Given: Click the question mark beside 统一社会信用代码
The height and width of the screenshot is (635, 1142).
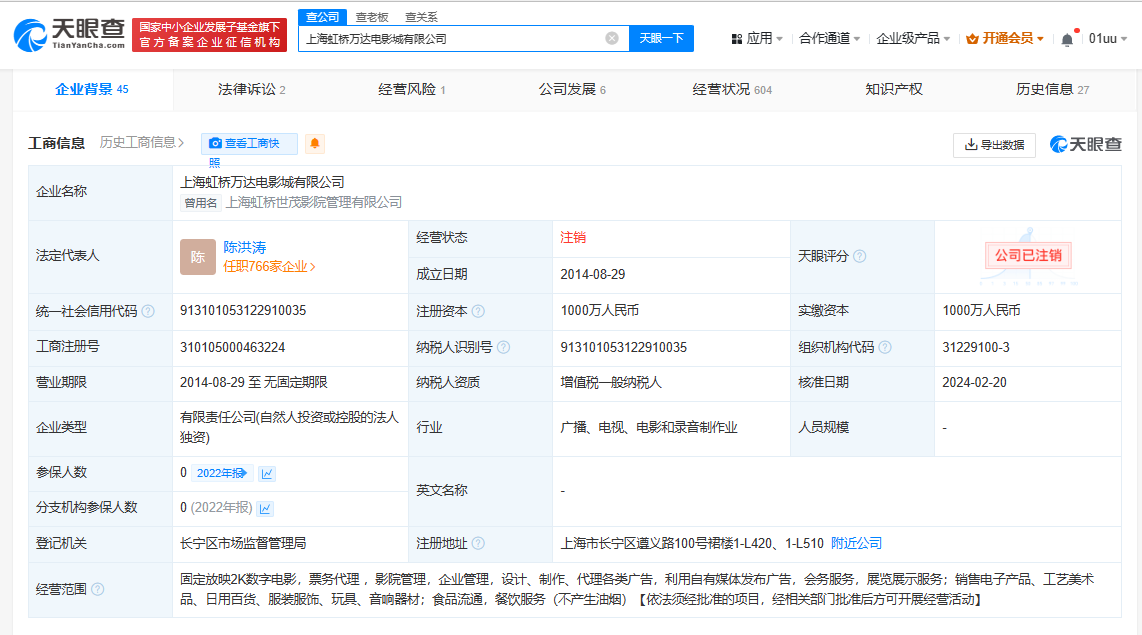Looking at the screenshot, I should tap(151, 310).
